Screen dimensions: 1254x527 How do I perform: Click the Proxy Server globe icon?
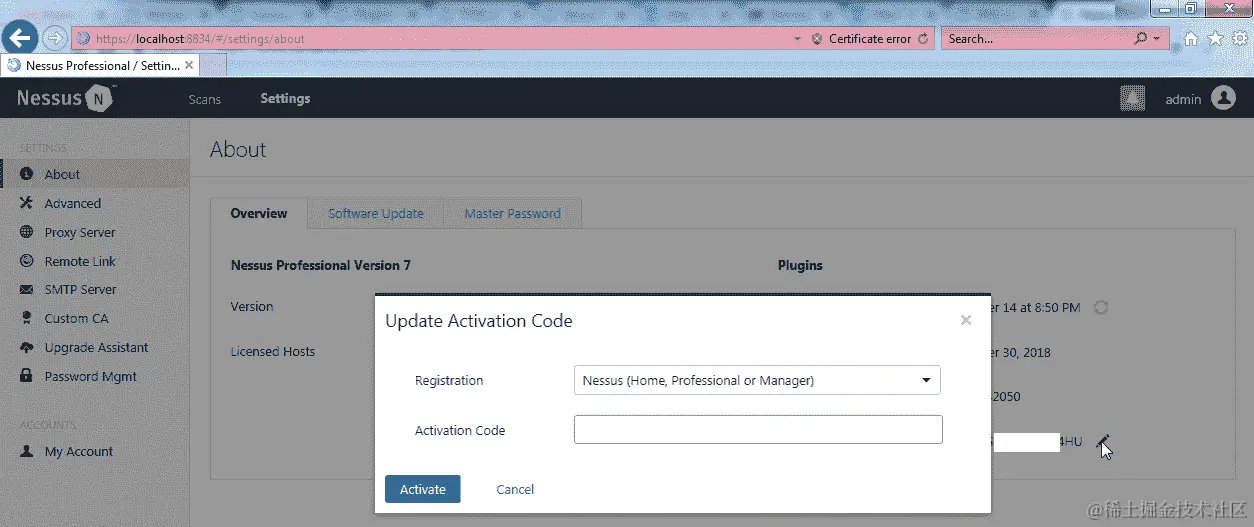pyautogui.click(x=27, y=232)
